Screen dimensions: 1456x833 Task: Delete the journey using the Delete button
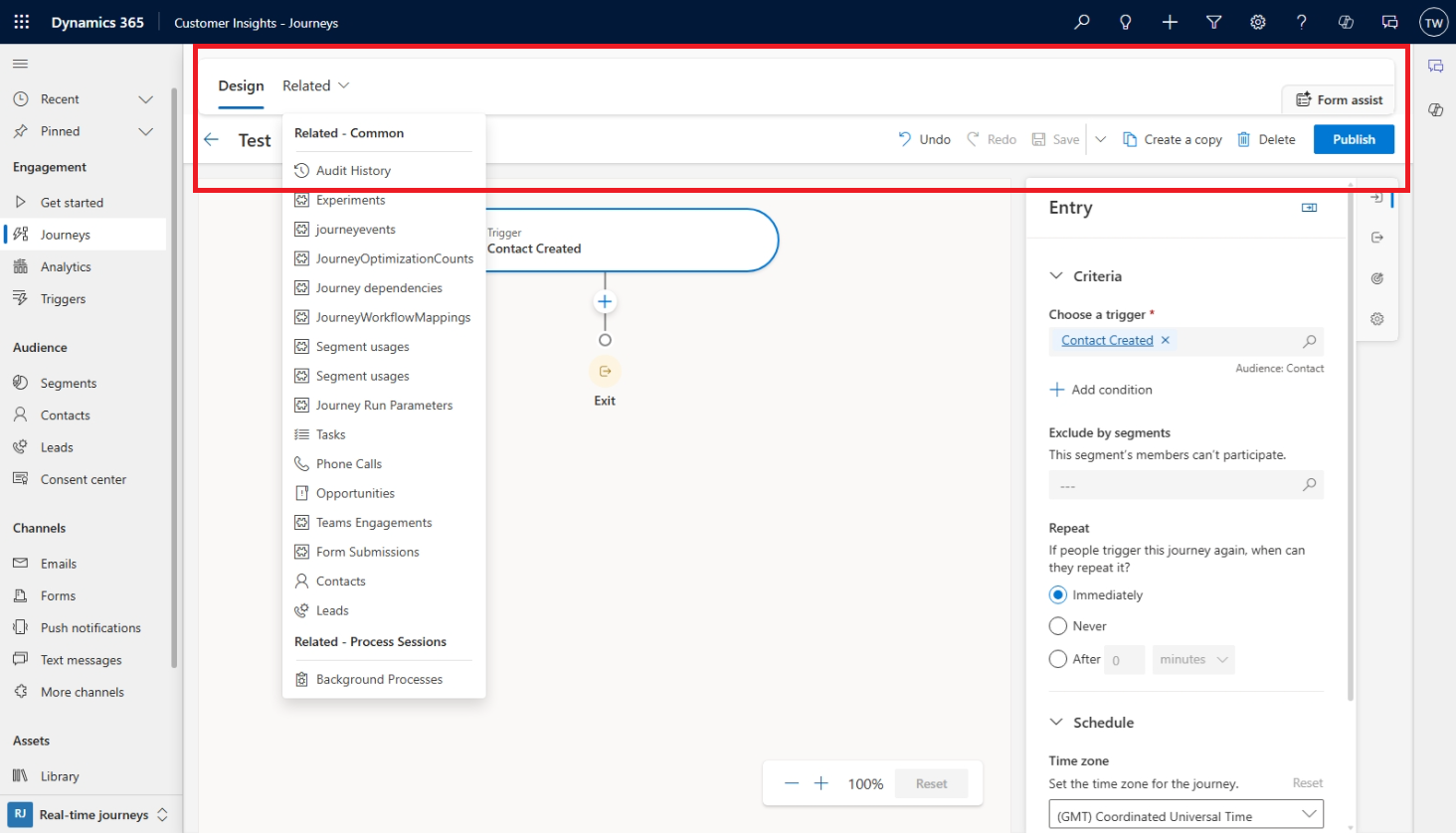pos(1266,139)
